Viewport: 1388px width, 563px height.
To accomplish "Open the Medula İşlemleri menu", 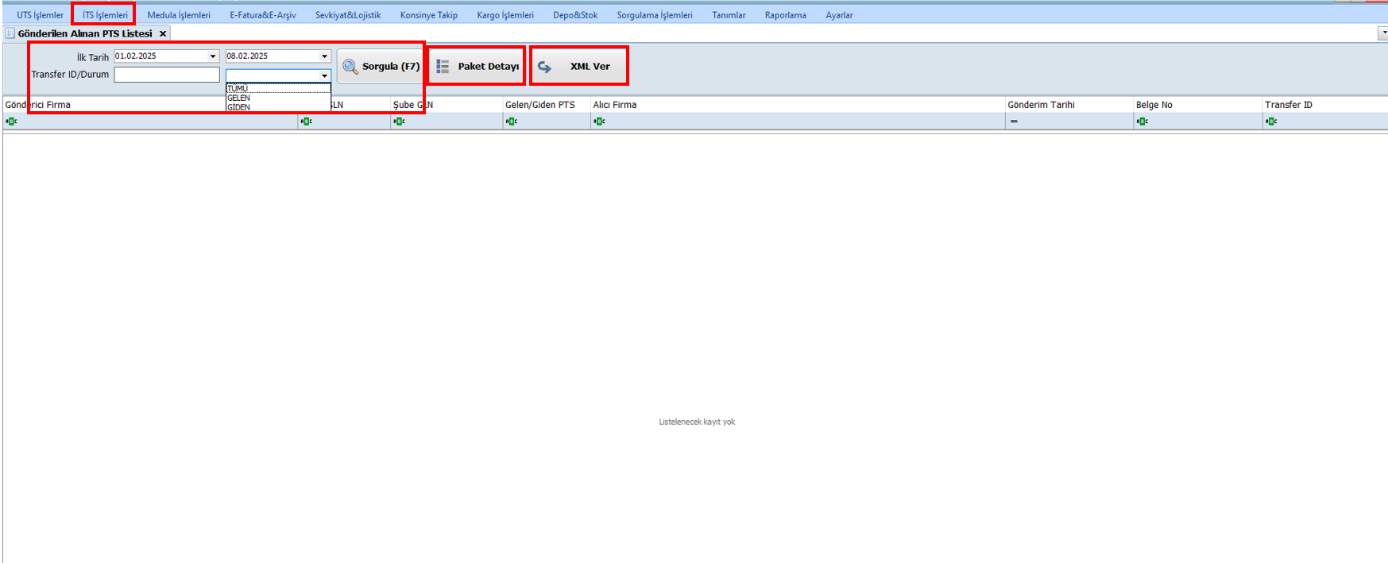I will (179, 15).
